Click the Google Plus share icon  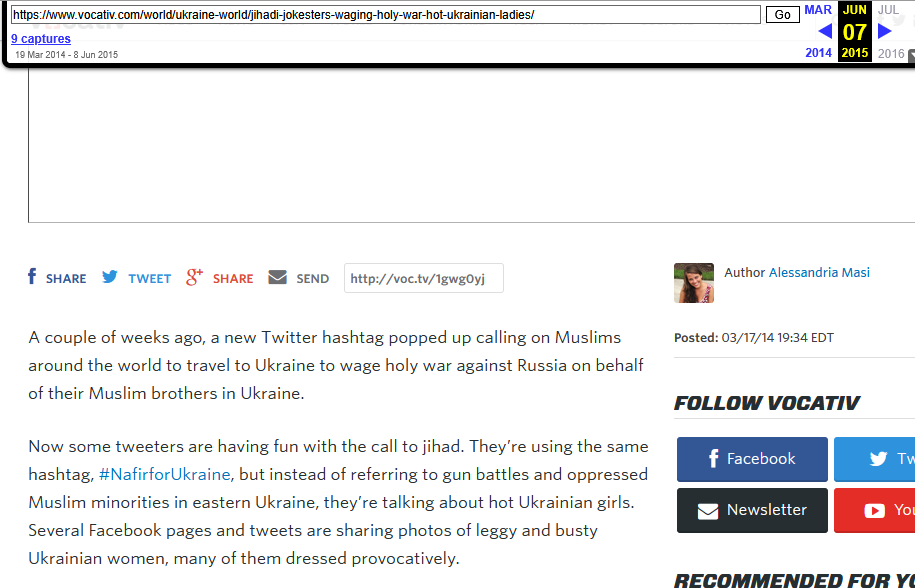tap(194, 277)
